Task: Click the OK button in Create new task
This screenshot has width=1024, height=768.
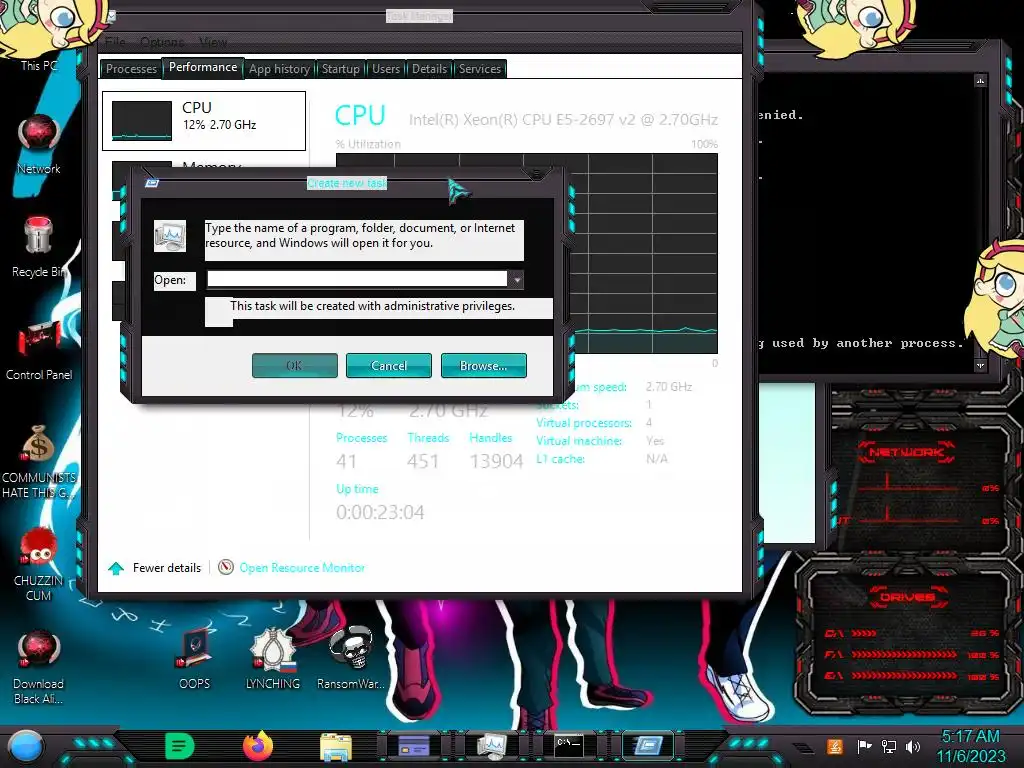Action: click(295, 366)
